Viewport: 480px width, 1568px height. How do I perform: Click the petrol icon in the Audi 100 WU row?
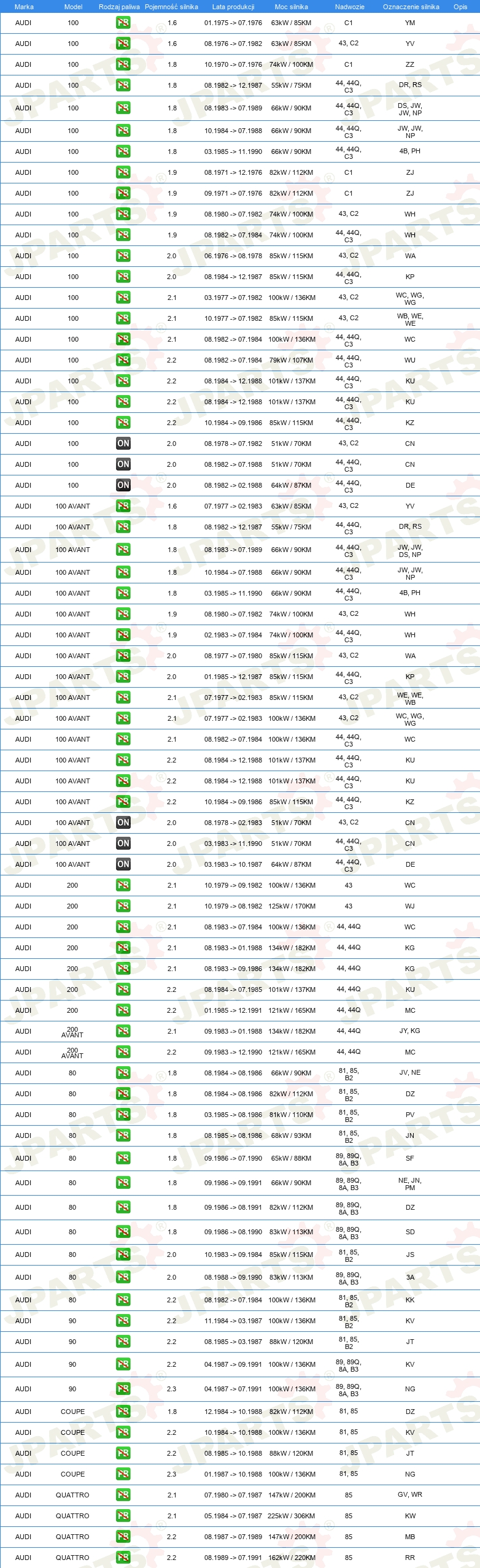123,360
